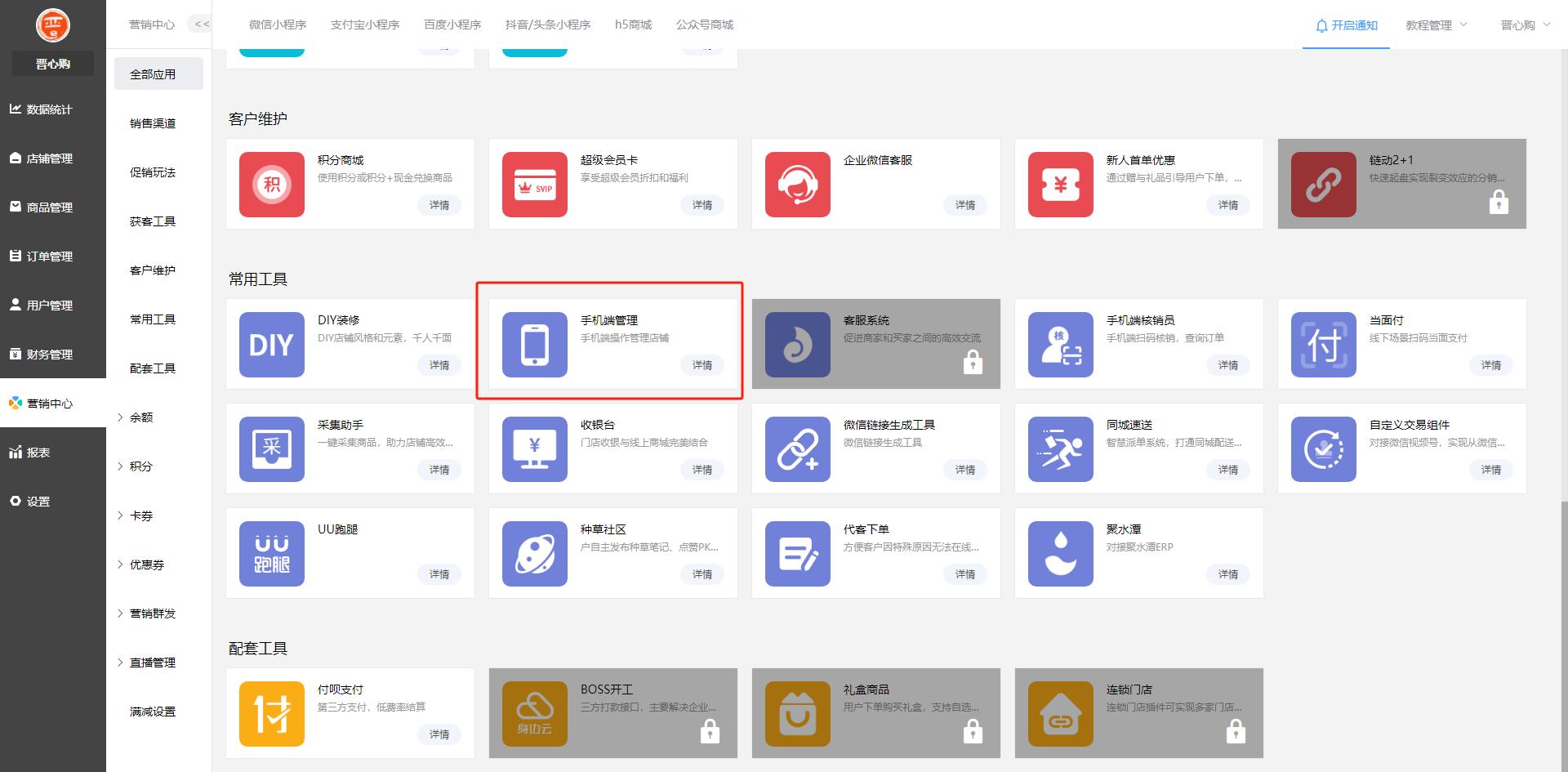Switch to the 微信小程序 tab

(x=278, y=25)
